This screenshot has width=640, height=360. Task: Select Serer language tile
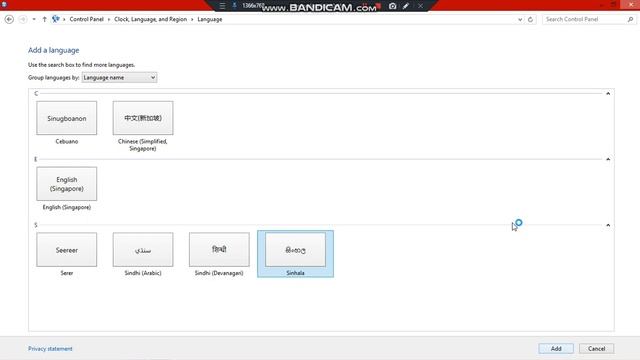click(x=67, y=254)
